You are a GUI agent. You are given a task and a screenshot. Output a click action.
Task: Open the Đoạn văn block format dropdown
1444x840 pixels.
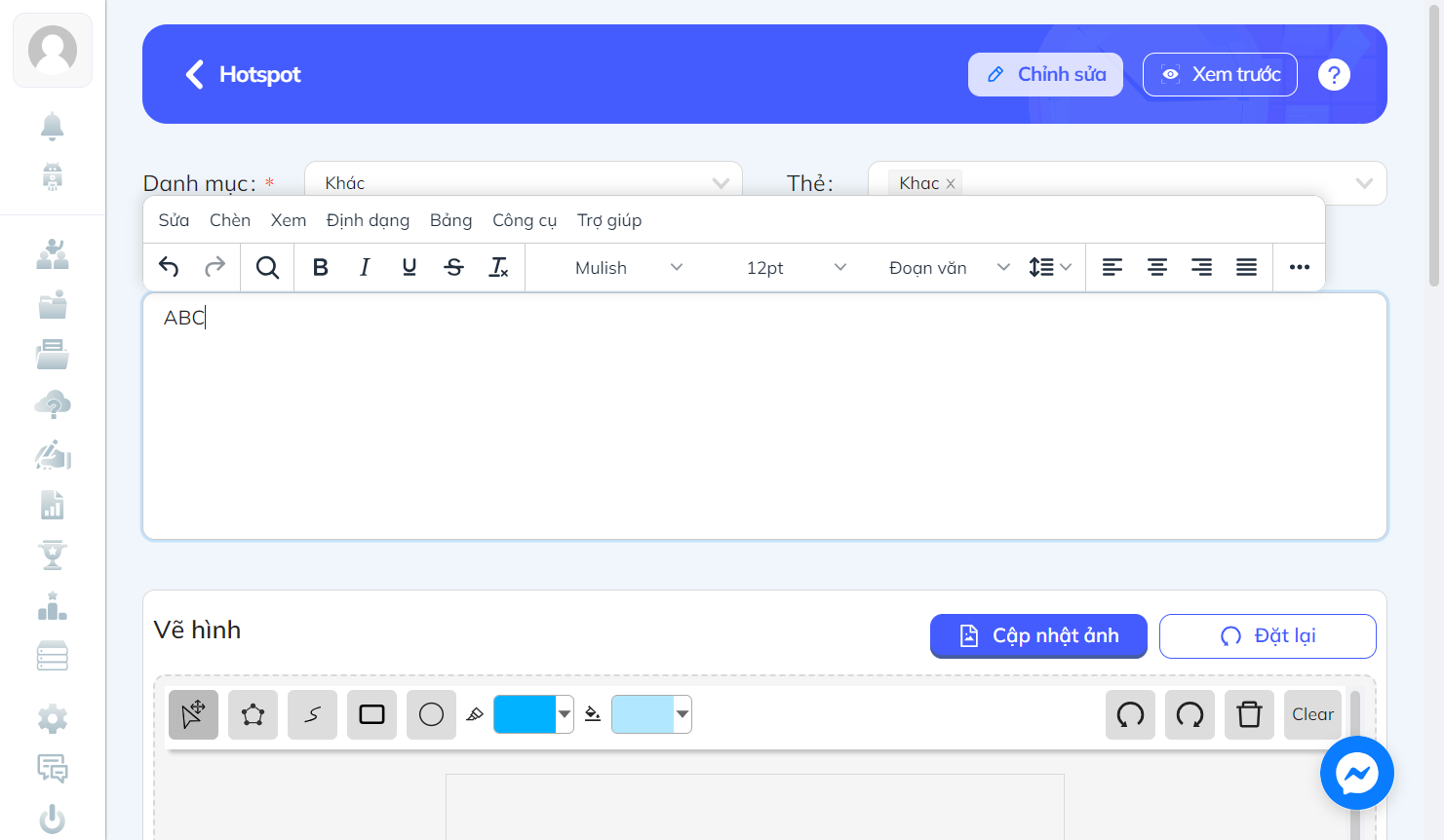[948, 267]
